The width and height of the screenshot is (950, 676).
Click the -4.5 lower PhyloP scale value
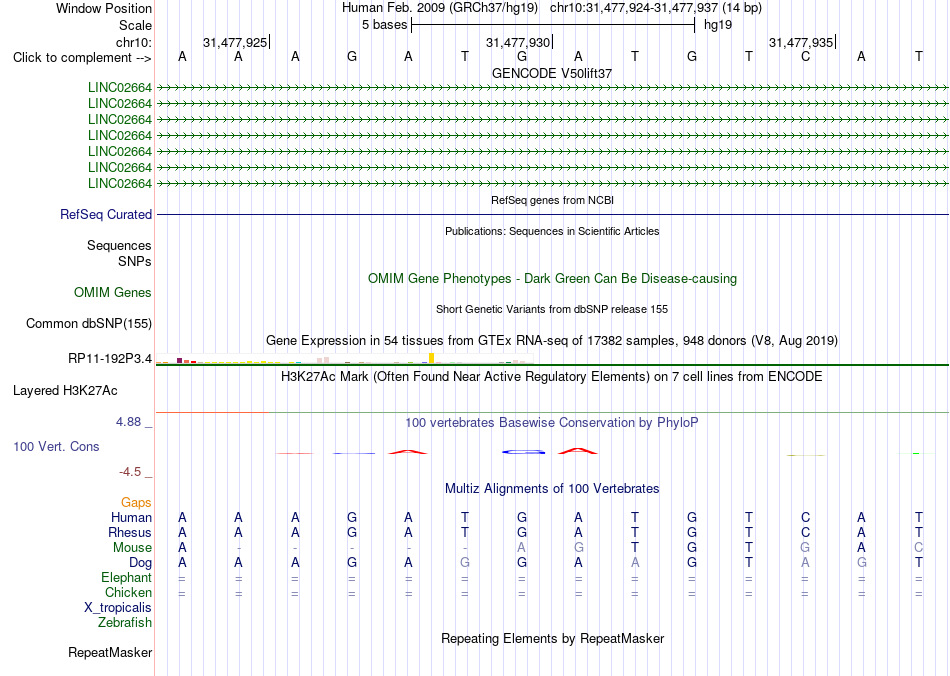click(x=130, y=471)
